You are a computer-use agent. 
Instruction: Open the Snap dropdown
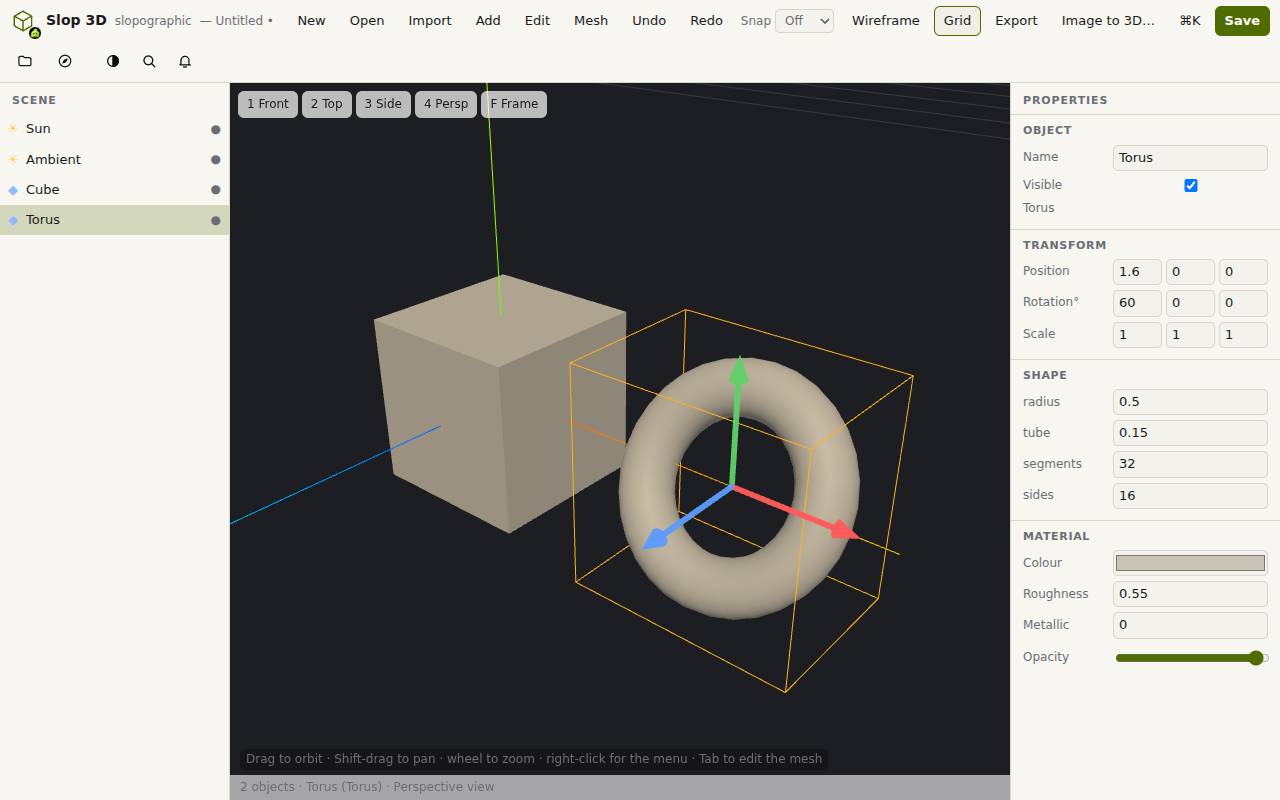(805, 20)
